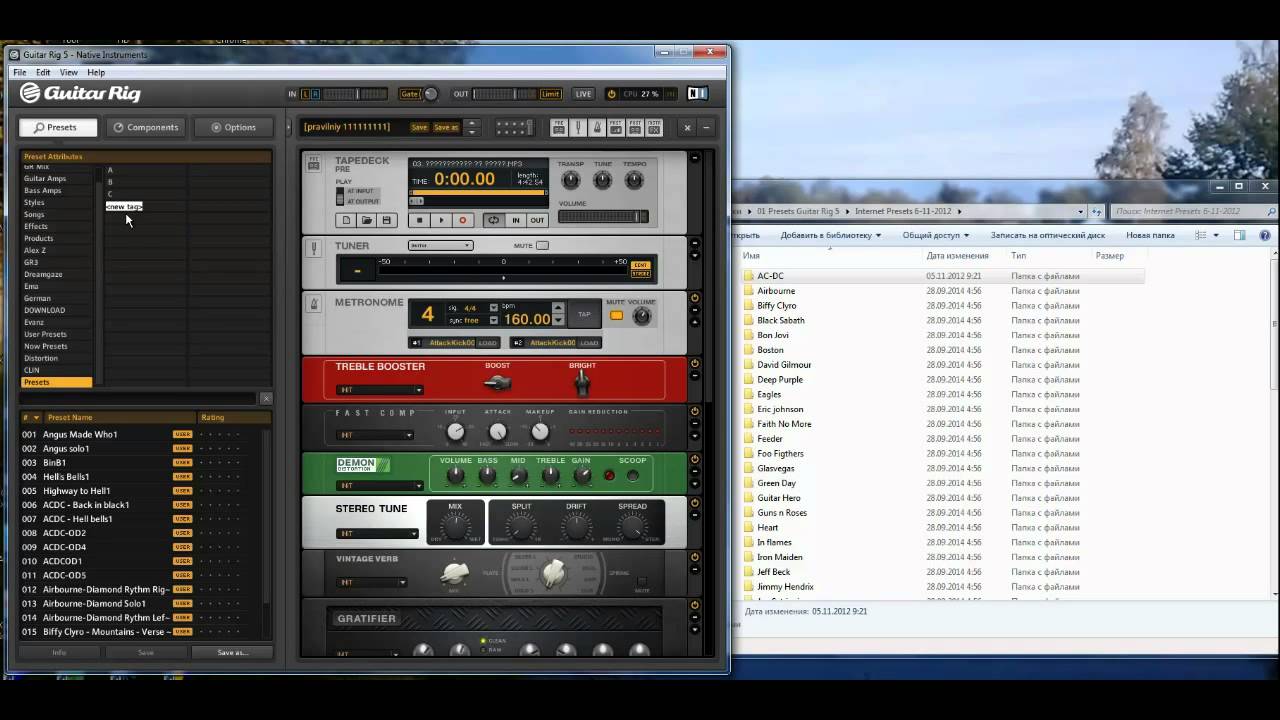
Task: Set the loop IN point button
Action: [516, 220]
